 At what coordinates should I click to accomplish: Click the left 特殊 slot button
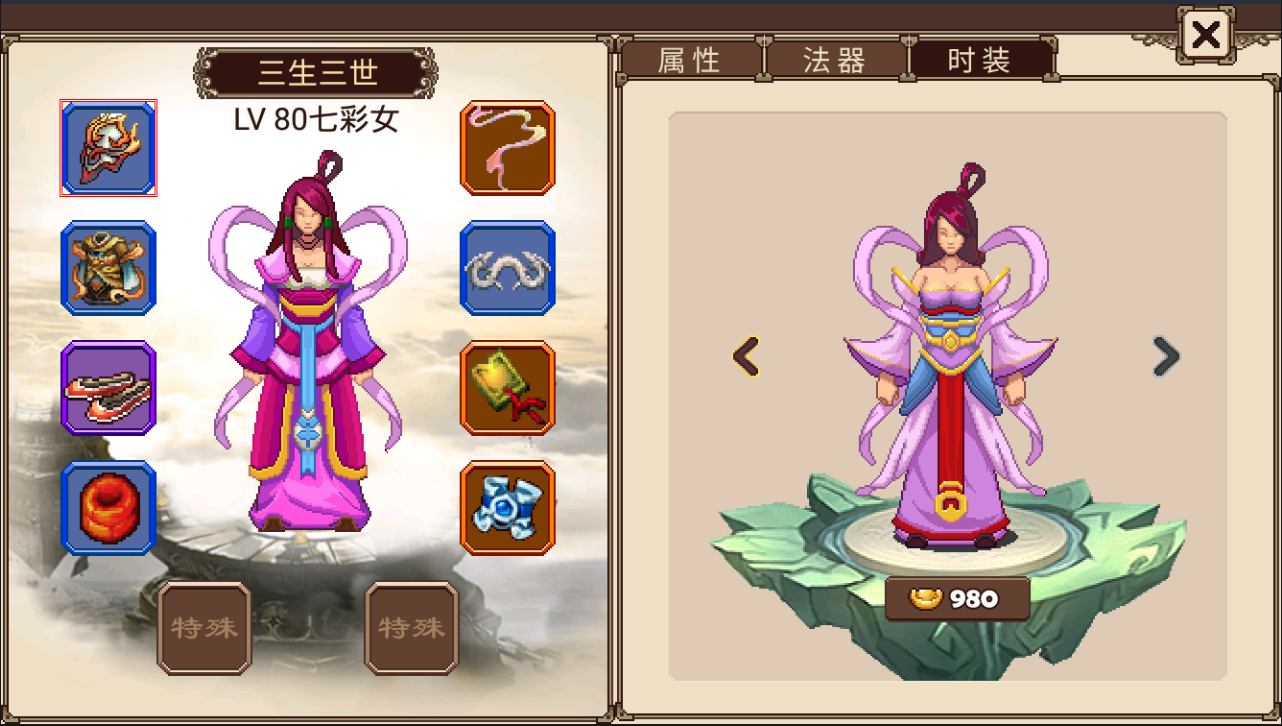[x=204, y=628]
